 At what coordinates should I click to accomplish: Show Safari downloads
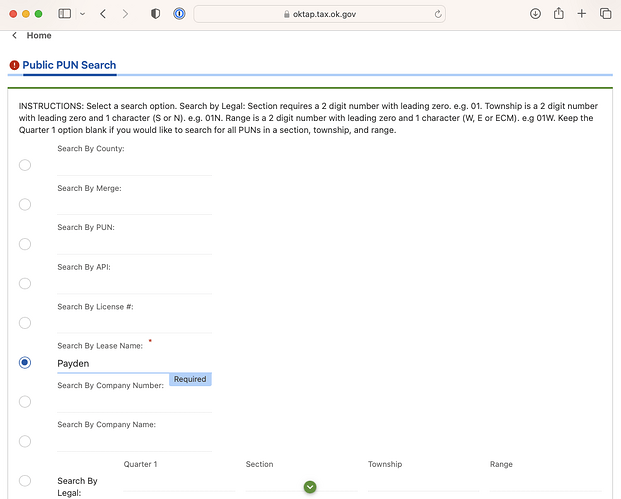(535, 14)
